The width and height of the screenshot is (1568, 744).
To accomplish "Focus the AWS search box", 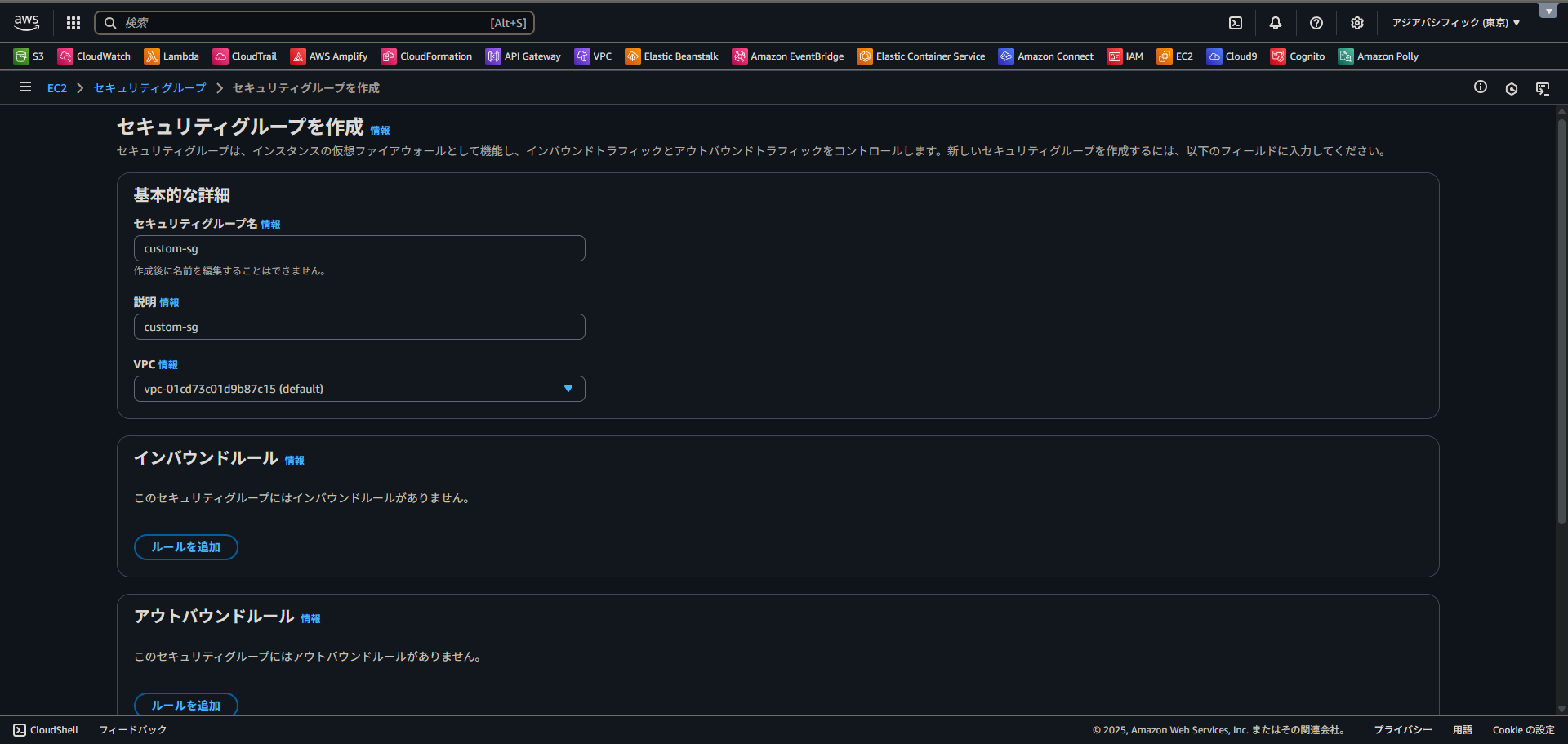I will tap(314, 23).
